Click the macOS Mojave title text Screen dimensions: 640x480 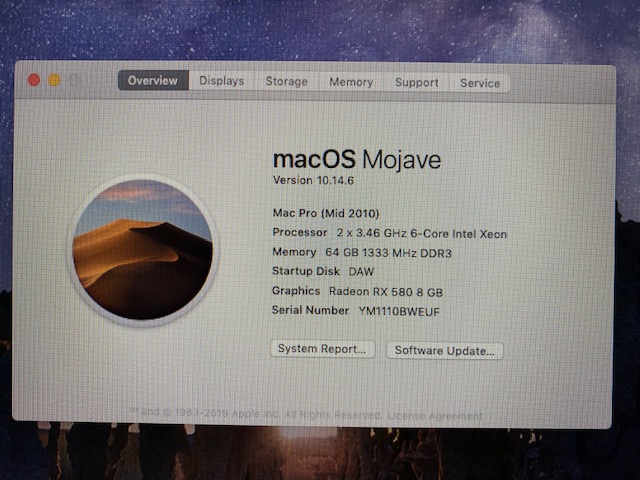pos(356,160)
